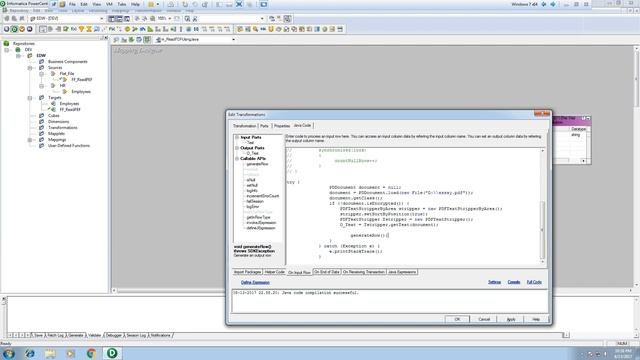The height and width of the screenshot is (360, 640).
Task: Click the Define Expression link
Action: point(255,282)
